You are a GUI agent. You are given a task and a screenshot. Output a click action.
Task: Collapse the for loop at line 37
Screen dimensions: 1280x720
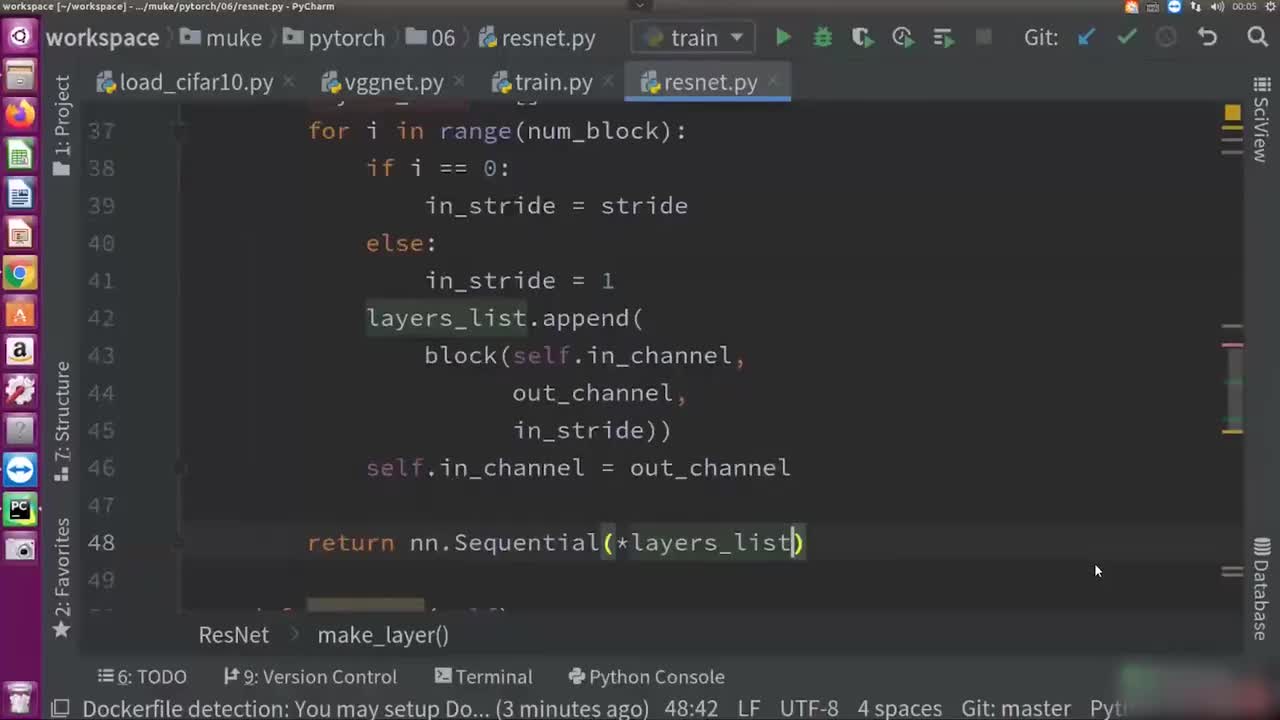pos(179,131)
